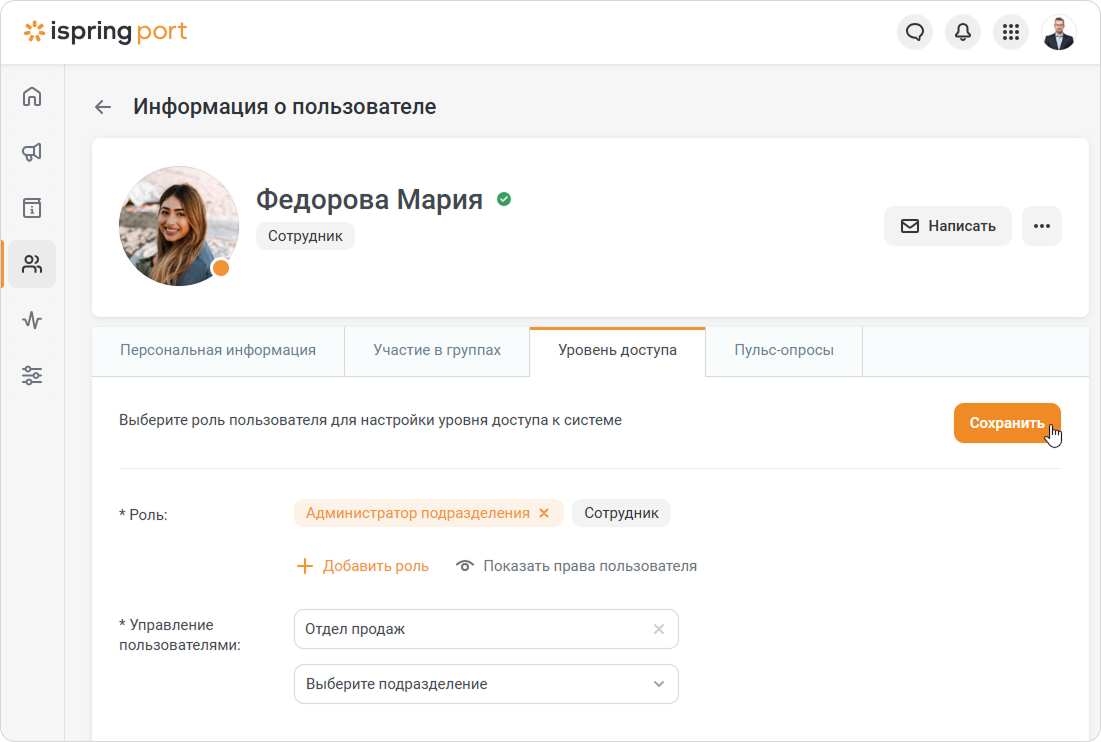Viewport: 1101px width, 742px height.
Task: Switch to Персональная информация tab
Action: (218, 350)
